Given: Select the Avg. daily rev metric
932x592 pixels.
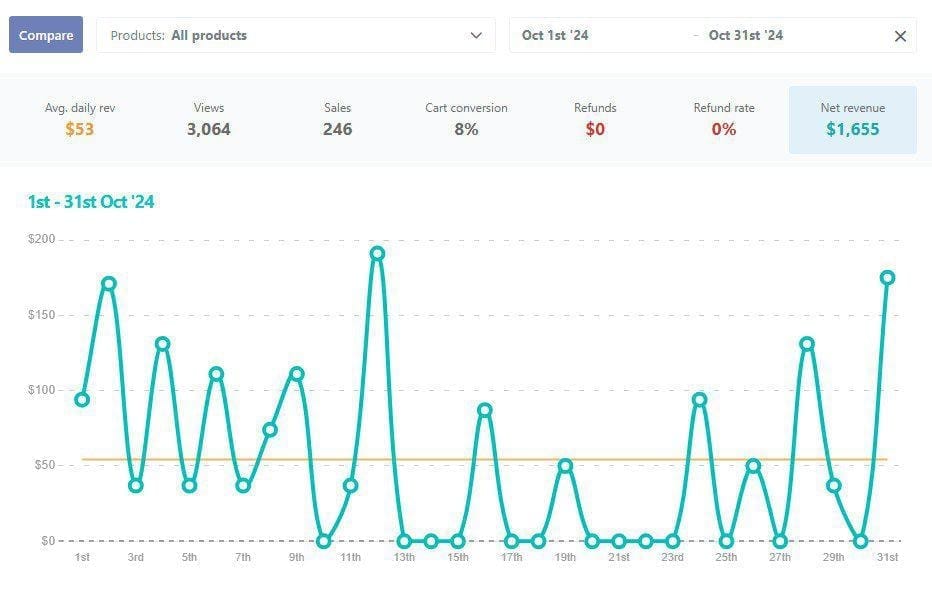Looking at the screenshot, I should [80, 120].
